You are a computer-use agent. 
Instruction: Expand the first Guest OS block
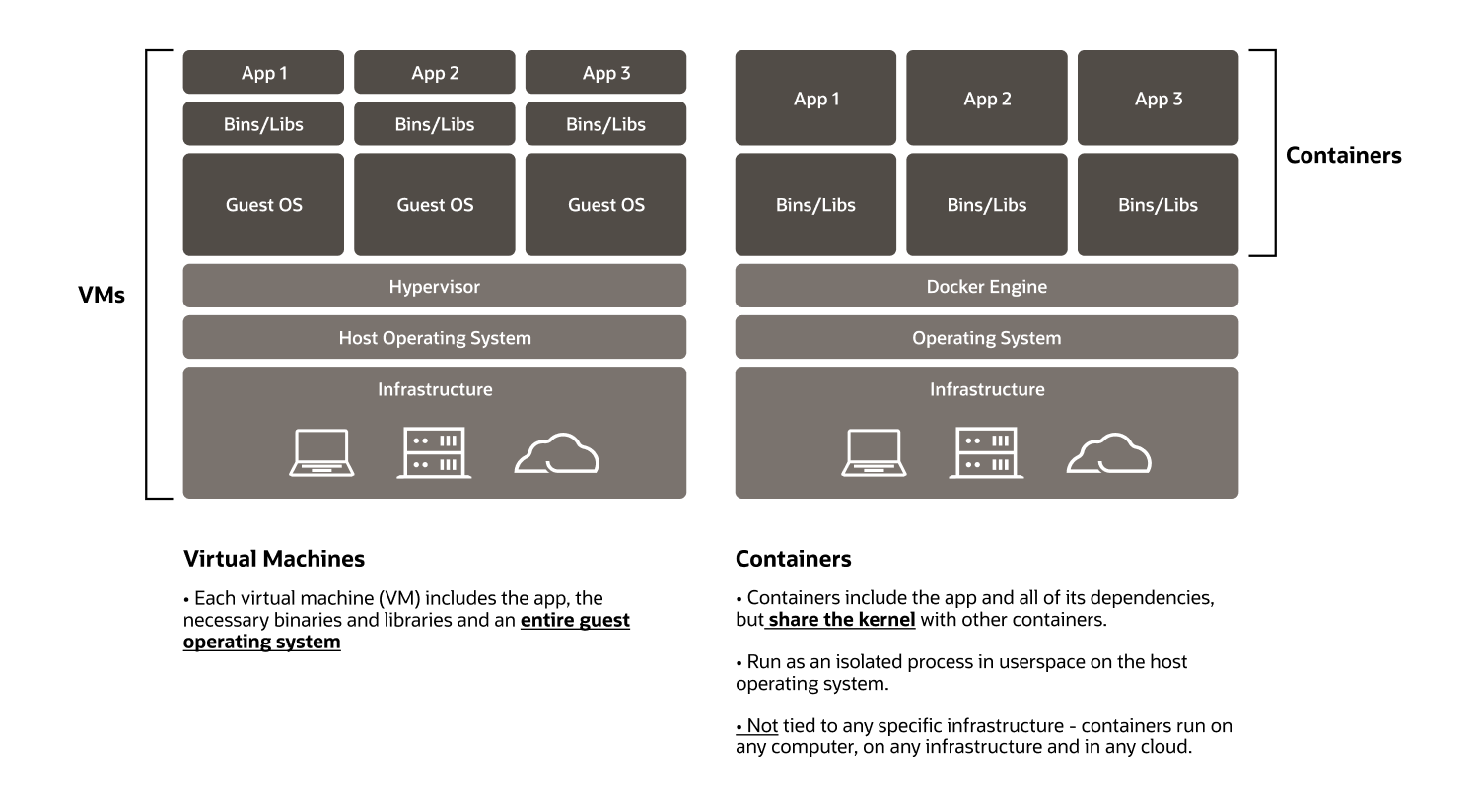(263, 204)
